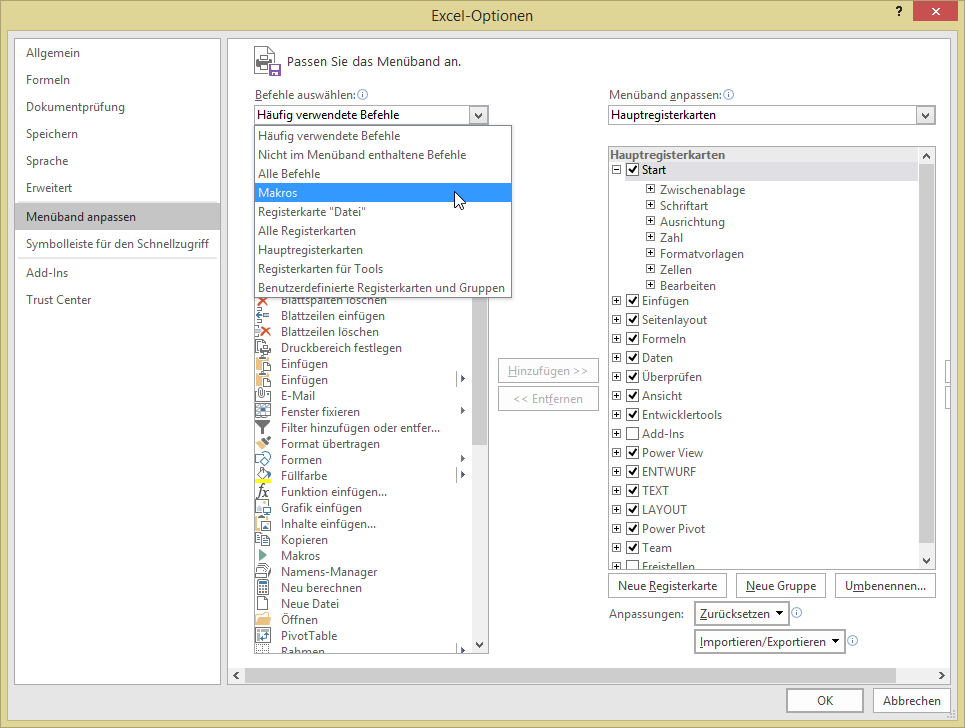Viewport: 965px width, 728px height.
Task: Click the calculator icon for Neu berechnen
Action: coord(263,588)
